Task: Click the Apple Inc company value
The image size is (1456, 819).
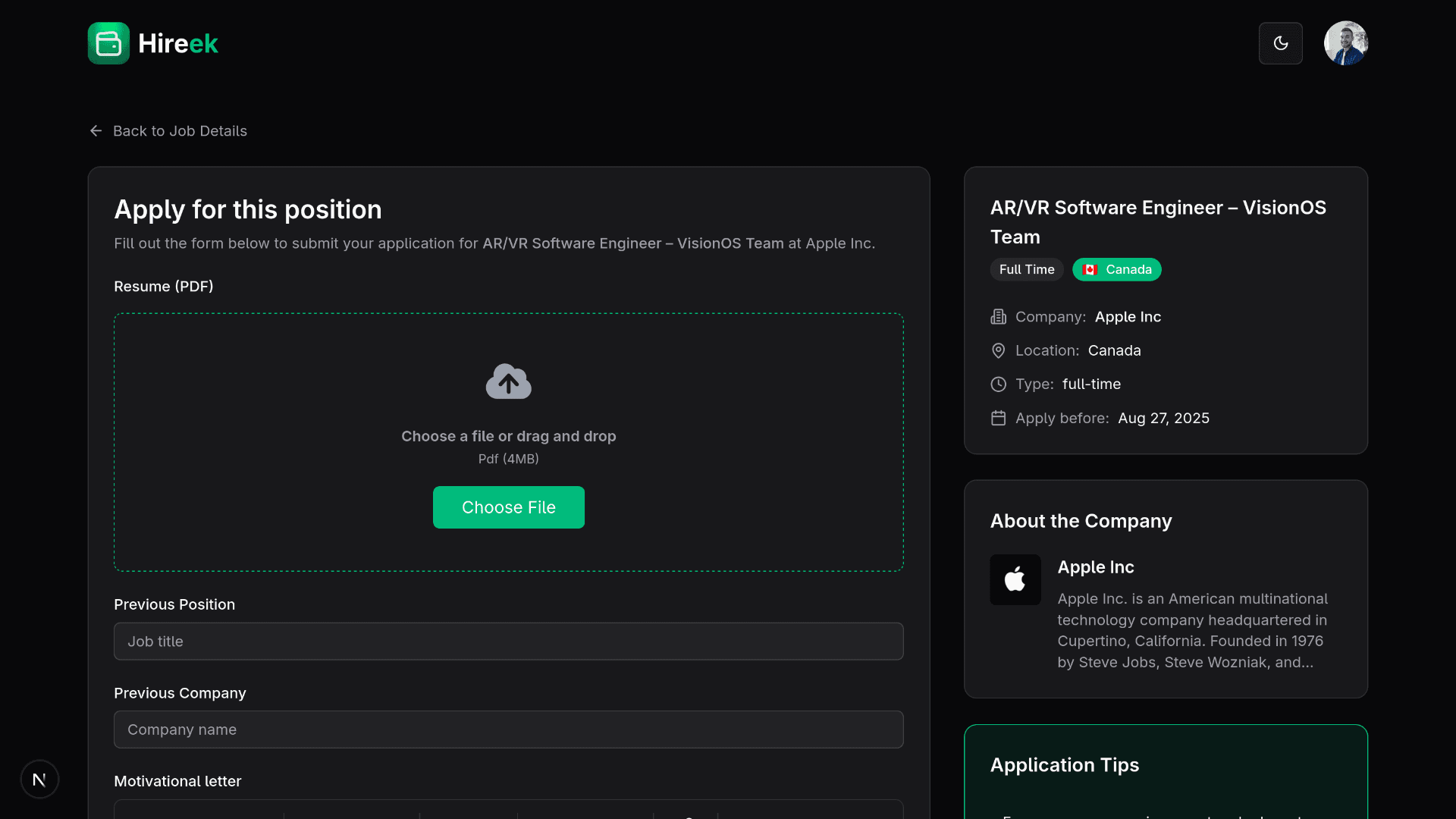Action: click(x=1128, y=317)
